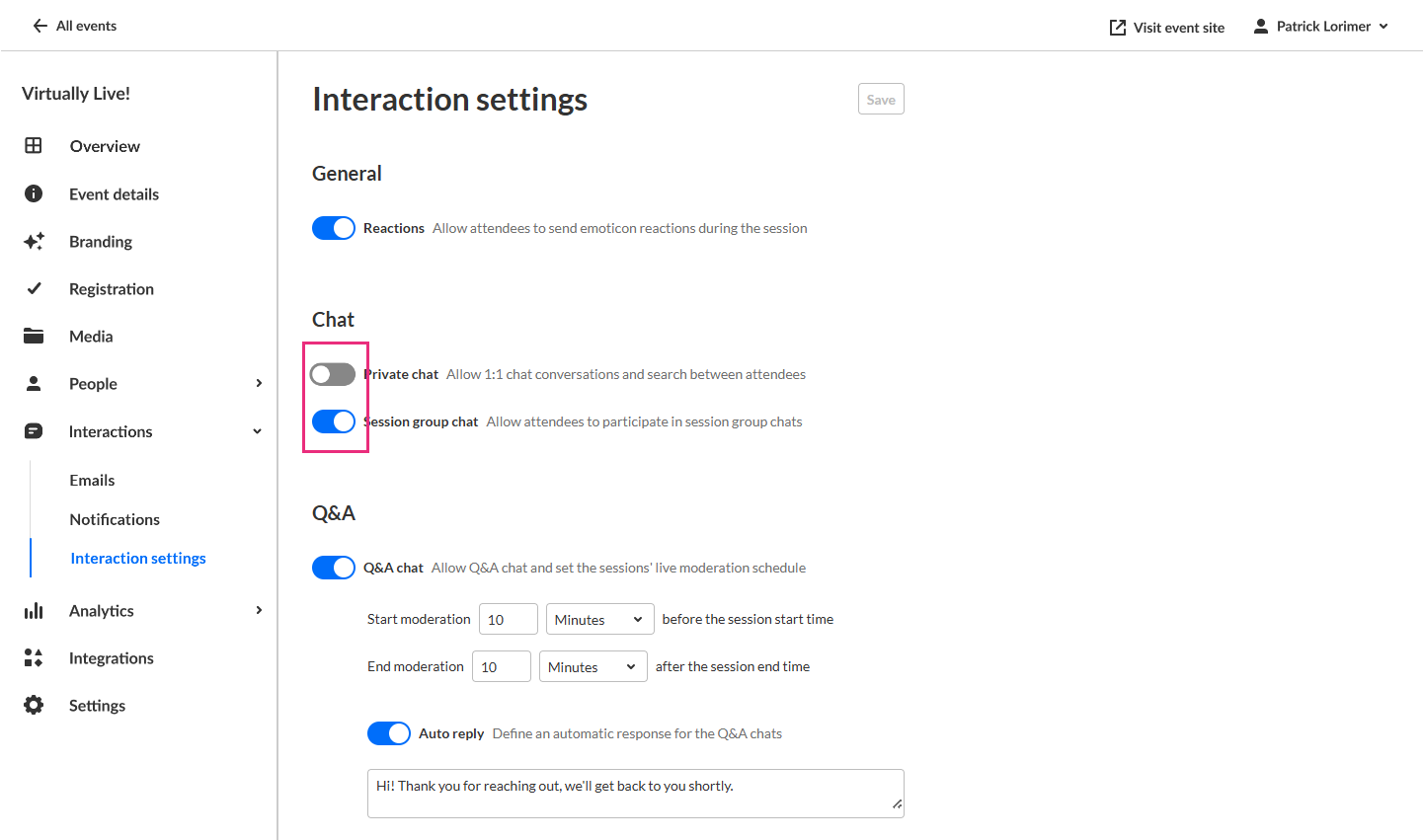Click the Analytics bar chart icon
Viewport: 1423px width, 840px height.
tap(34, 610)
